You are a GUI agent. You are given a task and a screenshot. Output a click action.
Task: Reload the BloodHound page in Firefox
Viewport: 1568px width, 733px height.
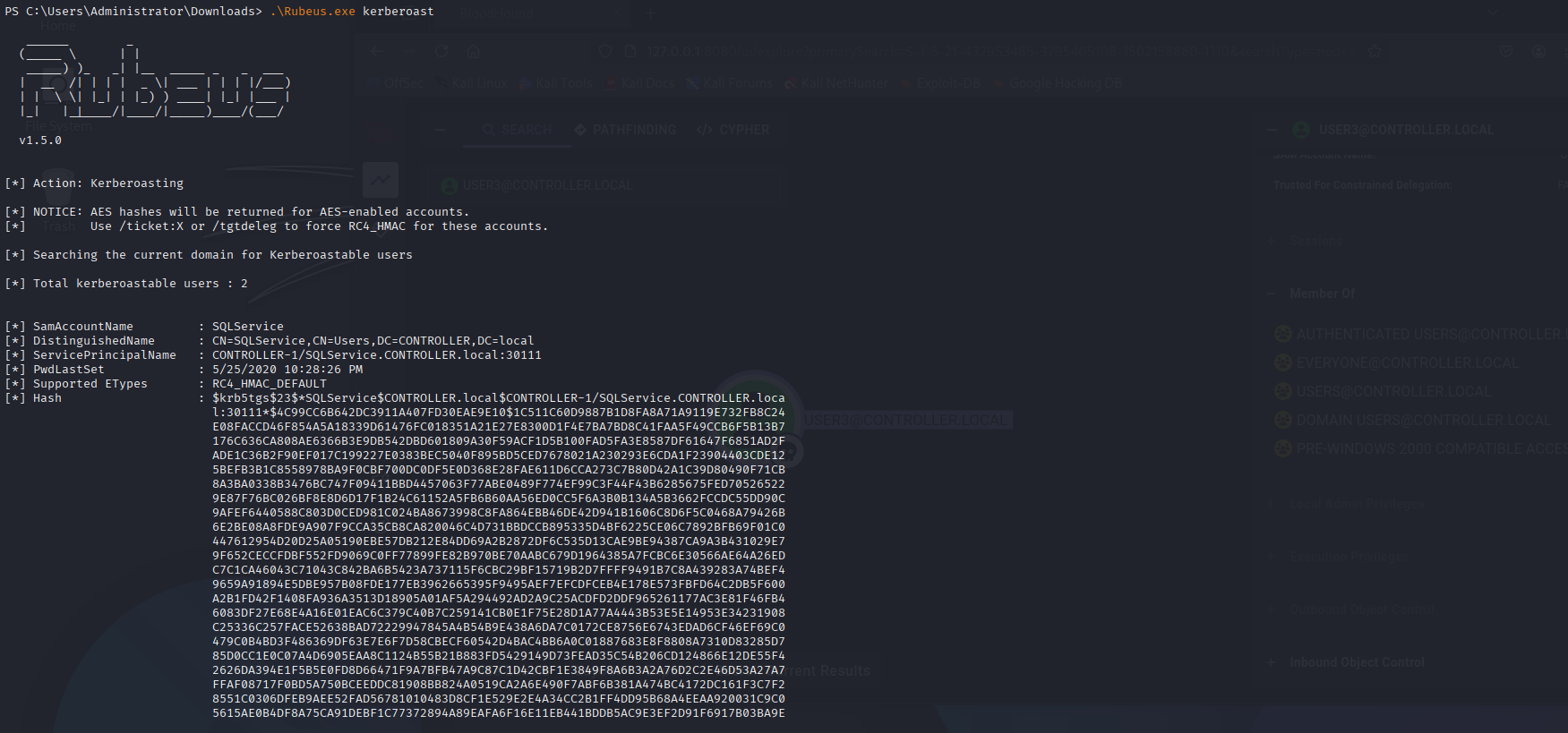(x=441, y=52)
